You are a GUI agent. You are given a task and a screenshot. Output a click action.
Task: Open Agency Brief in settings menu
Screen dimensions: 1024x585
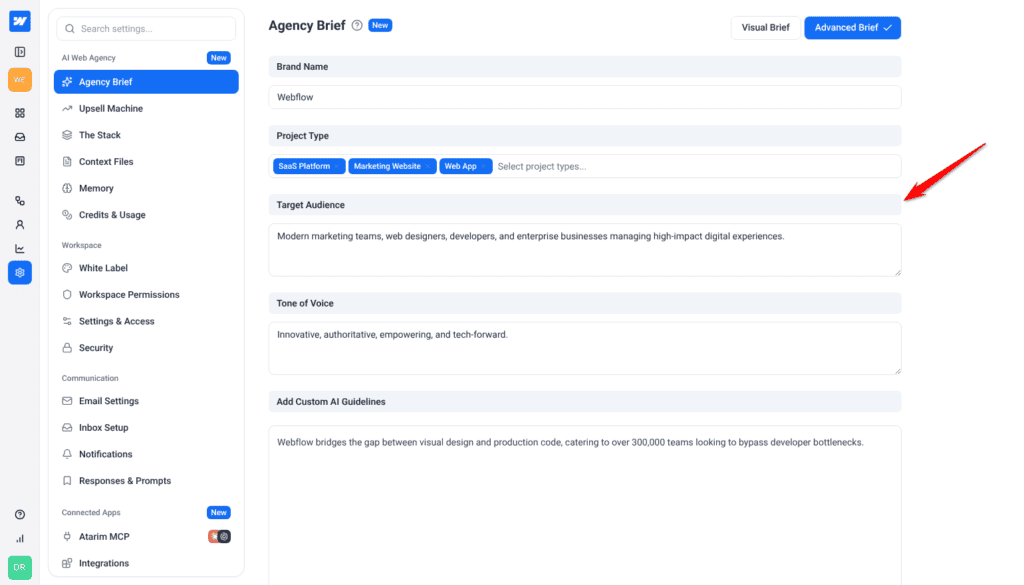pyautogui.click(x=146, y=82)
